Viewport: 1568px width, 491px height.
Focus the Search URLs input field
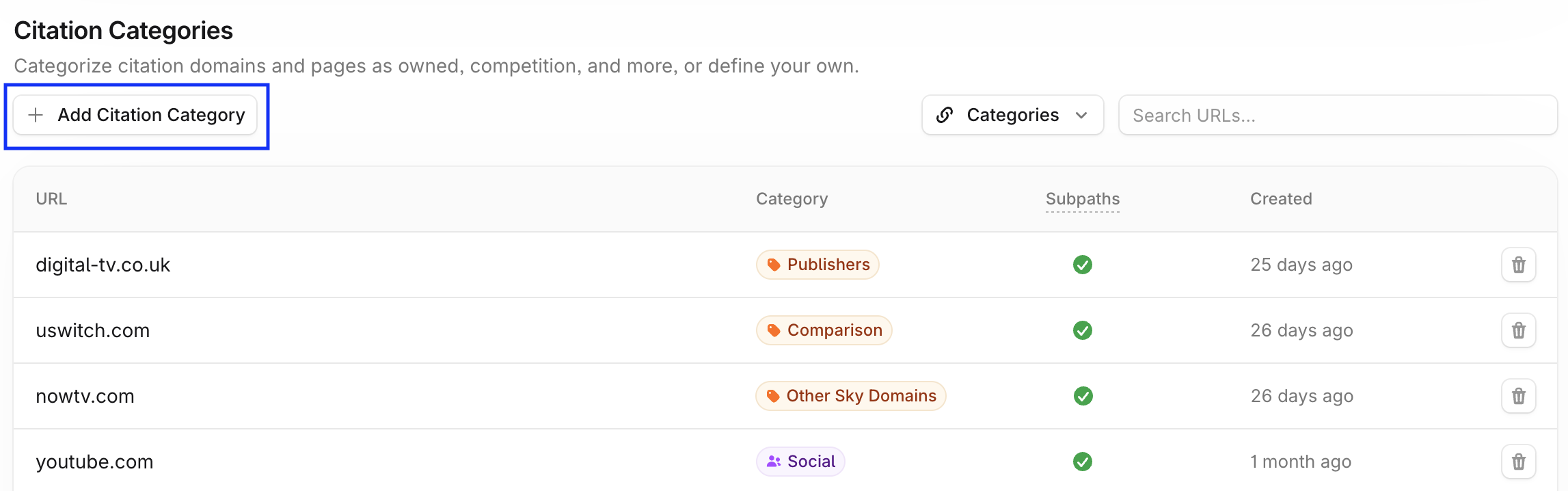click(x=1338, y=115)
